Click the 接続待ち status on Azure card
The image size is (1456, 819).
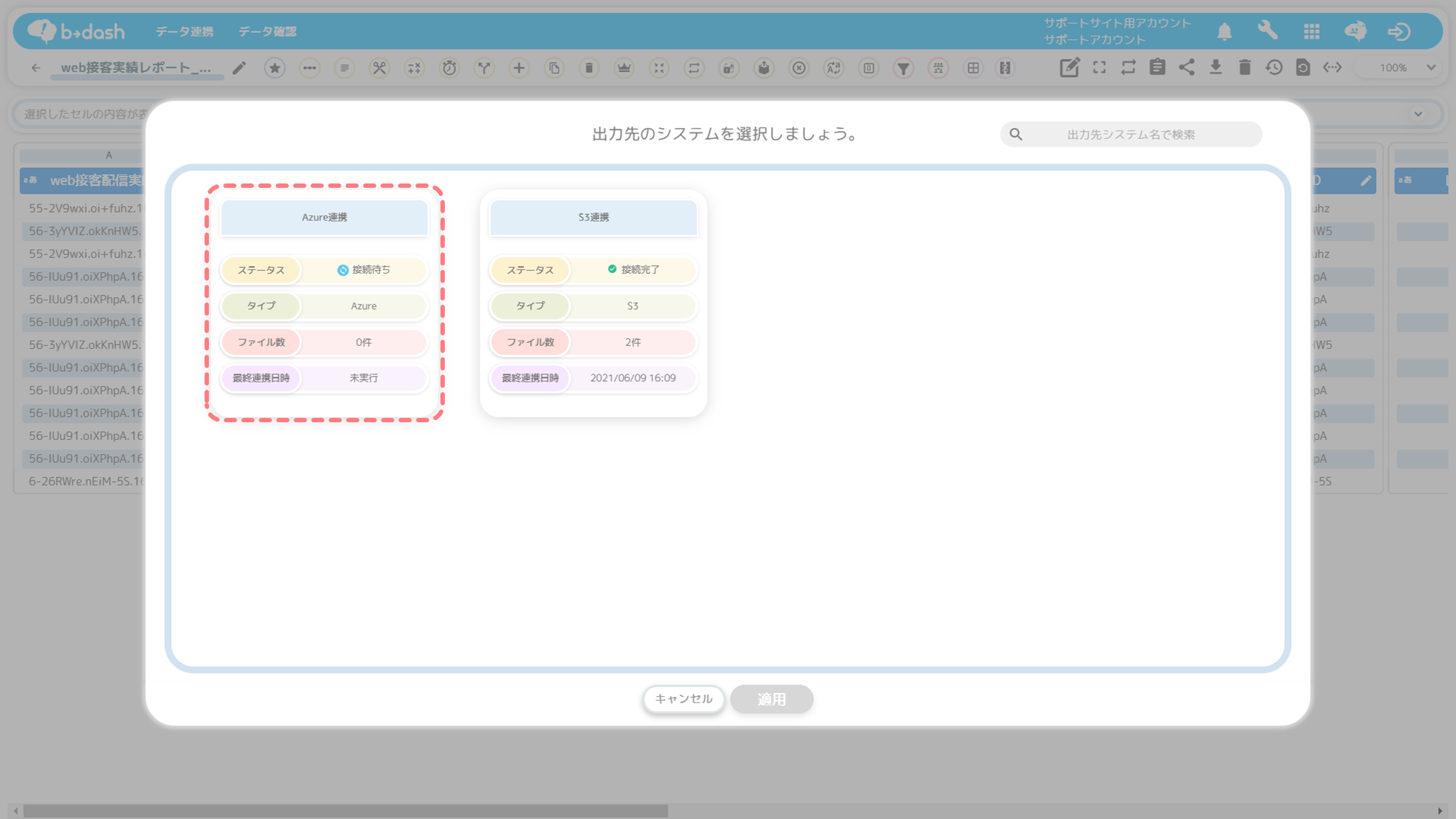pos(364,270)
